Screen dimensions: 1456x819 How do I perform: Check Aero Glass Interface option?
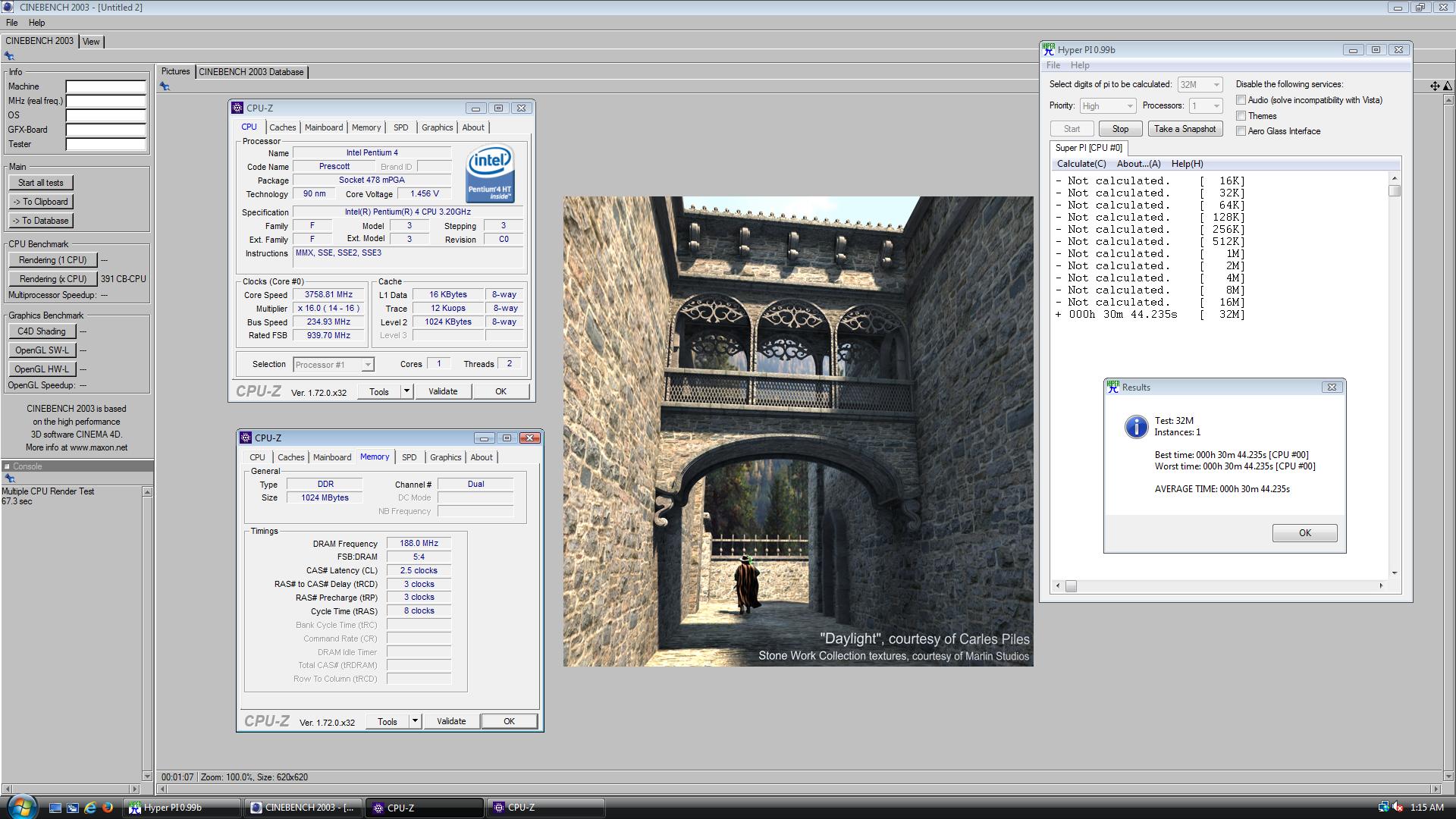[x=1241, y=131]
